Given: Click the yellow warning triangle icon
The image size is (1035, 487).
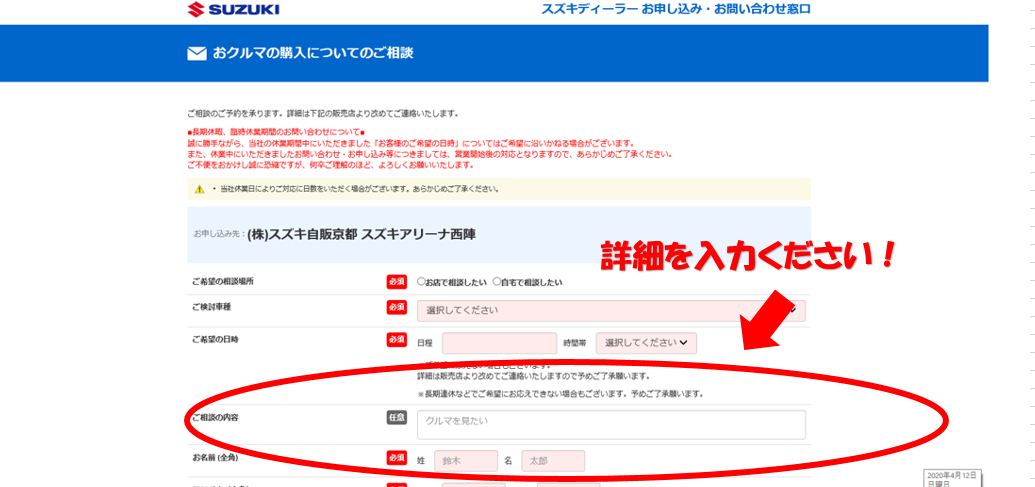Looking at the screenshot, I should pos(199,189).
